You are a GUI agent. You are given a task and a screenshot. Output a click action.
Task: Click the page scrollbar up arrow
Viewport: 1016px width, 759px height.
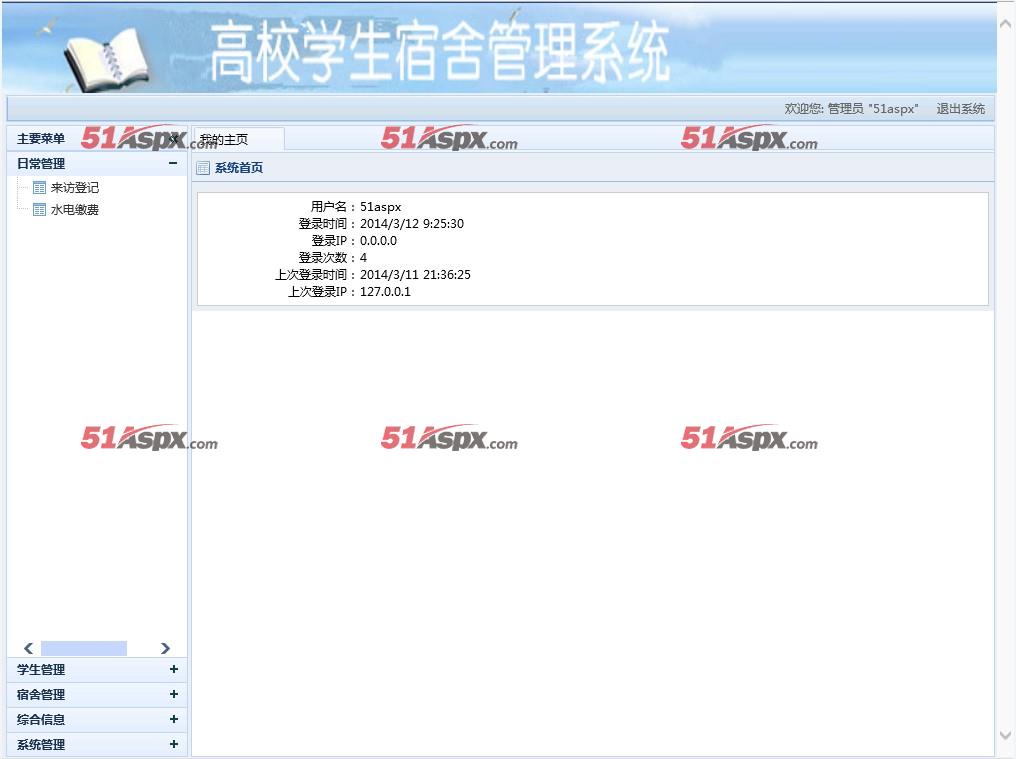point(1005,24)
